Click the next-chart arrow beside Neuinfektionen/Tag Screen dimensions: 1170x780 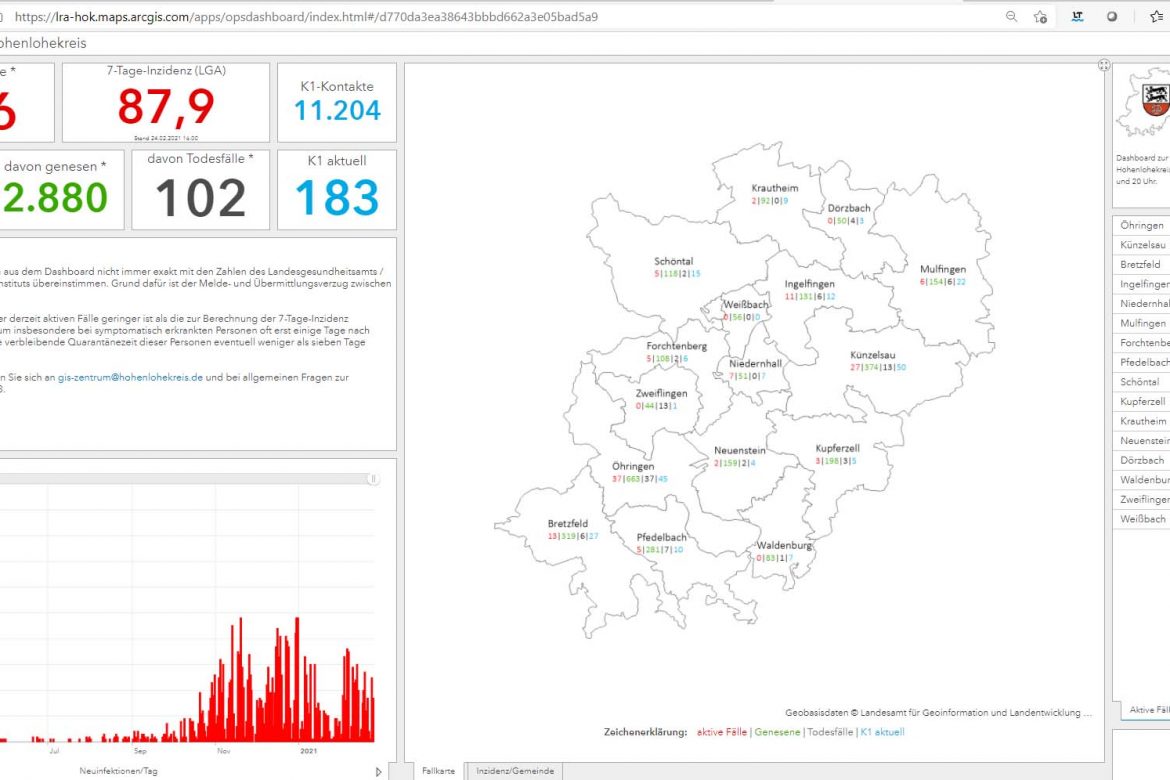[x=378, y=771]
